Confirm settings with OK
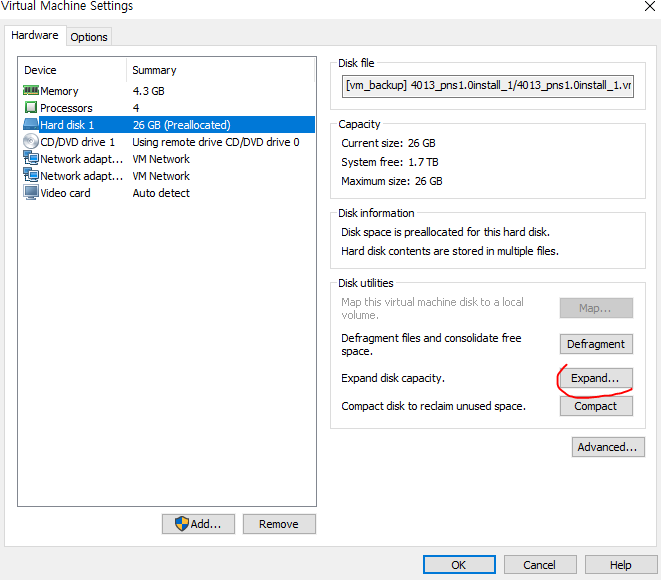Viewport: 661px width, 580px height. pos(459,565)
